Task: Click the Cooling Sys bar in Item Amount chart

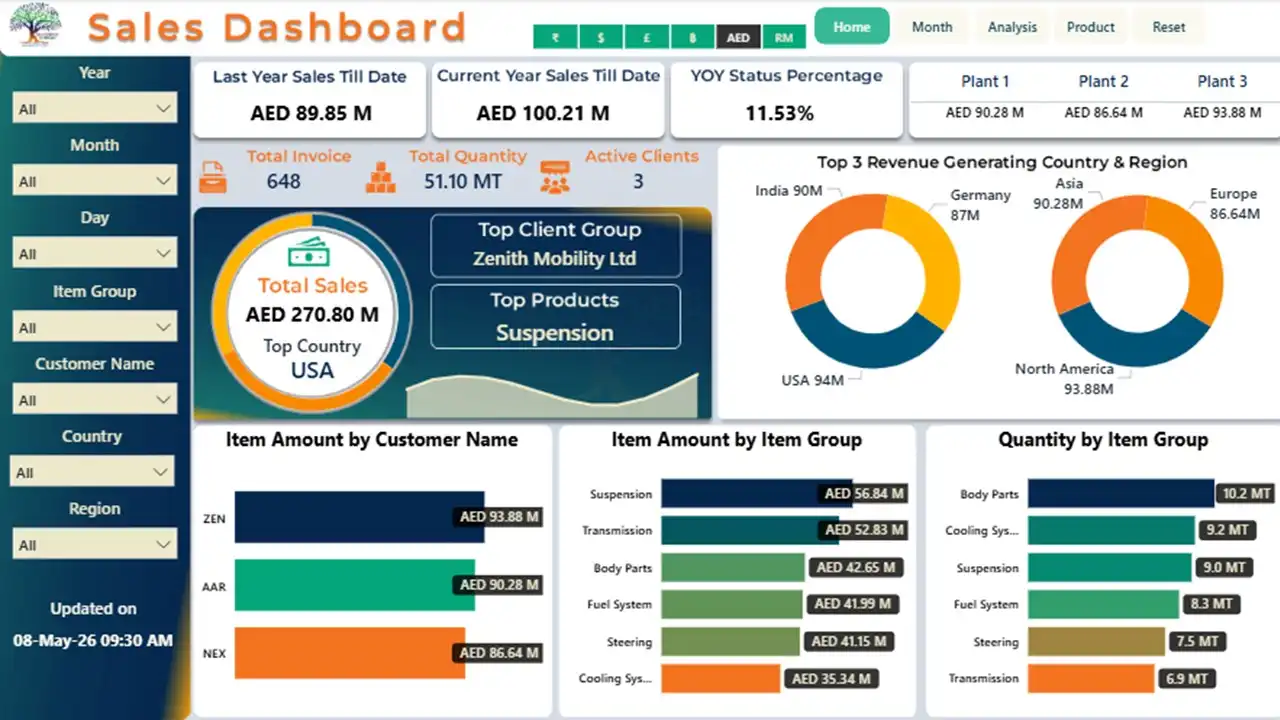Action: (x=720, y=678)
